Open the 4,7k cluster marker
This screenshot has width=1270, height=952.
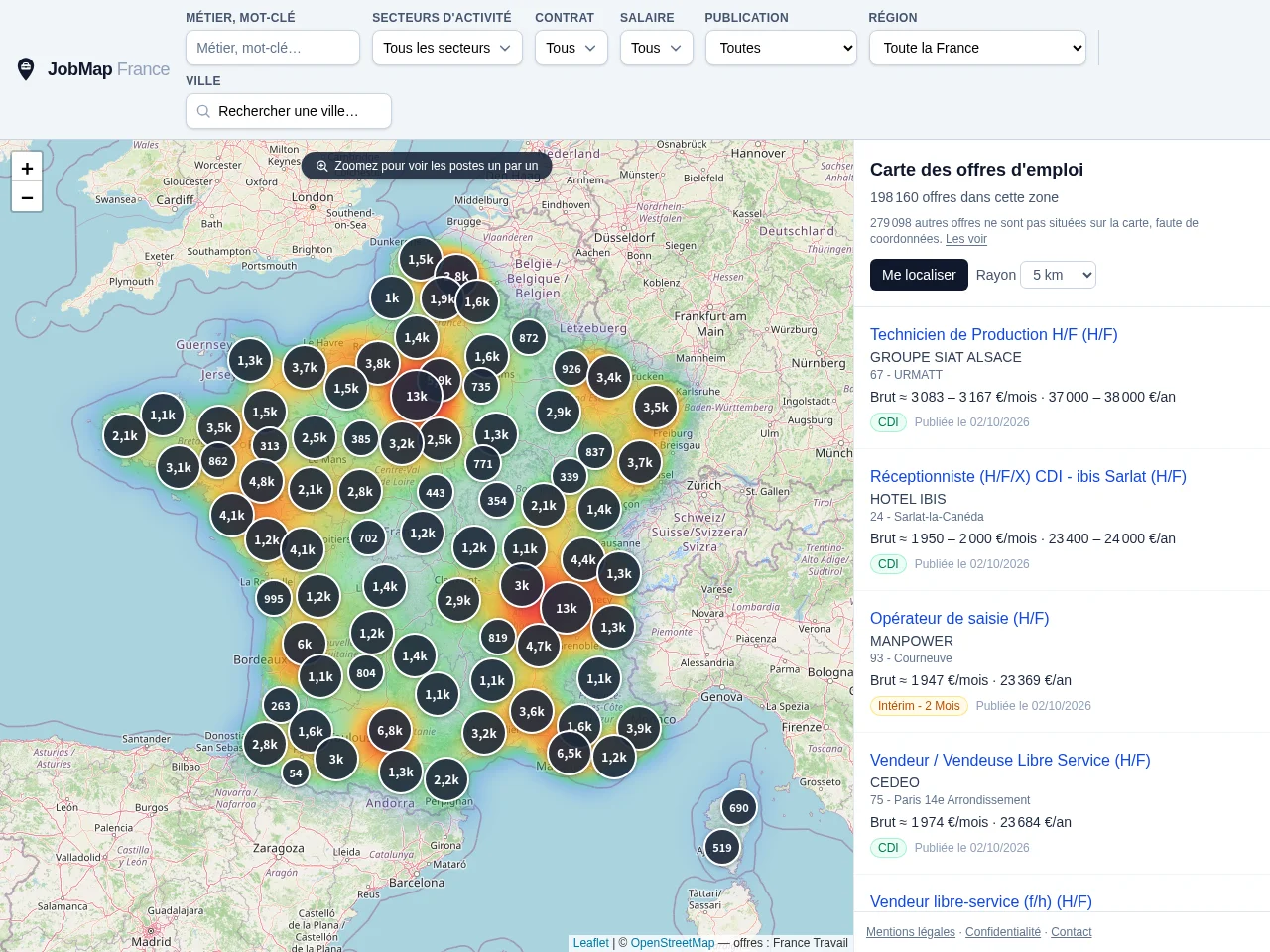(x=539, y=647)
